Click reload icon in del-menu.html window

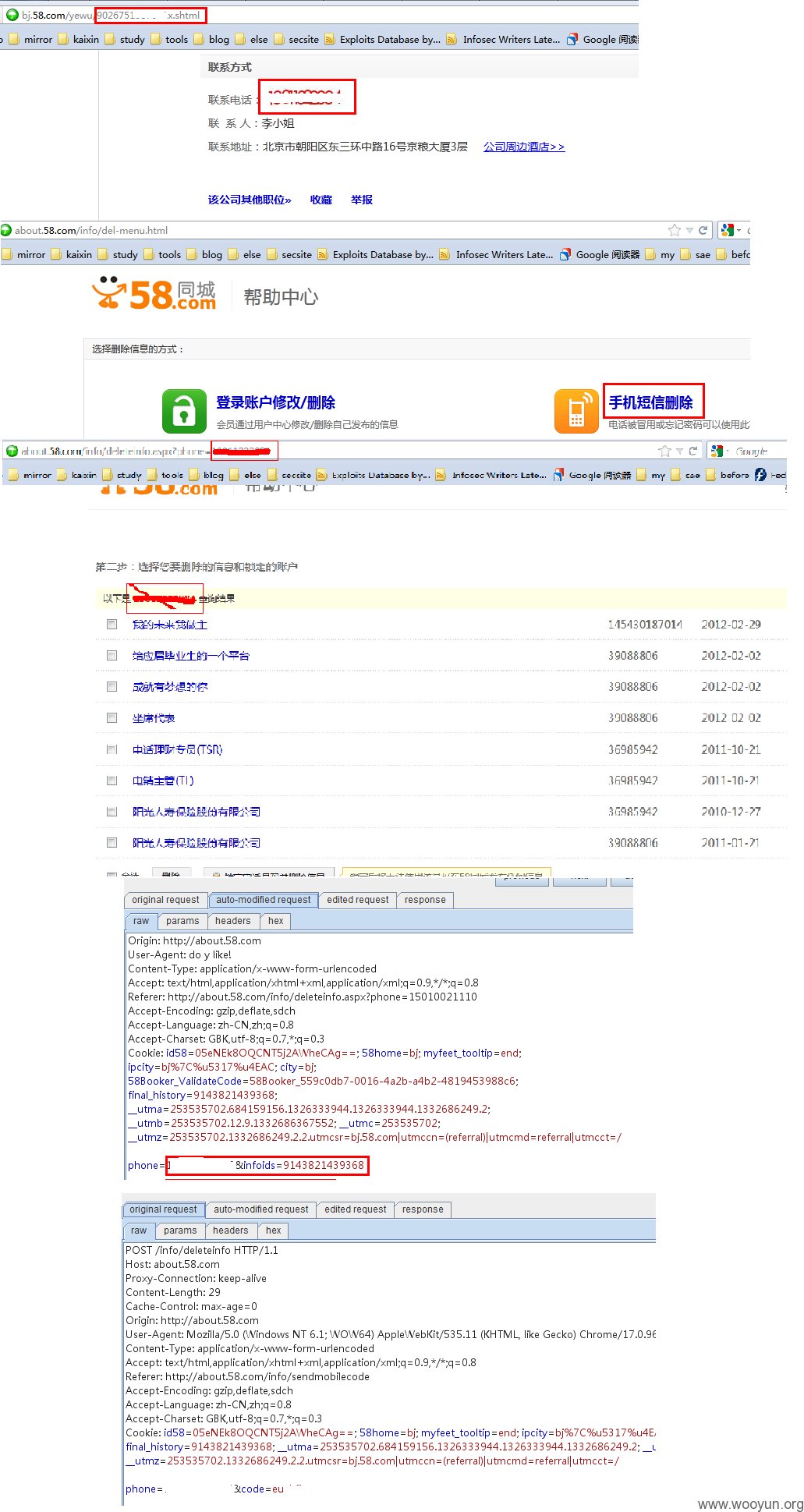pos(703,230)
